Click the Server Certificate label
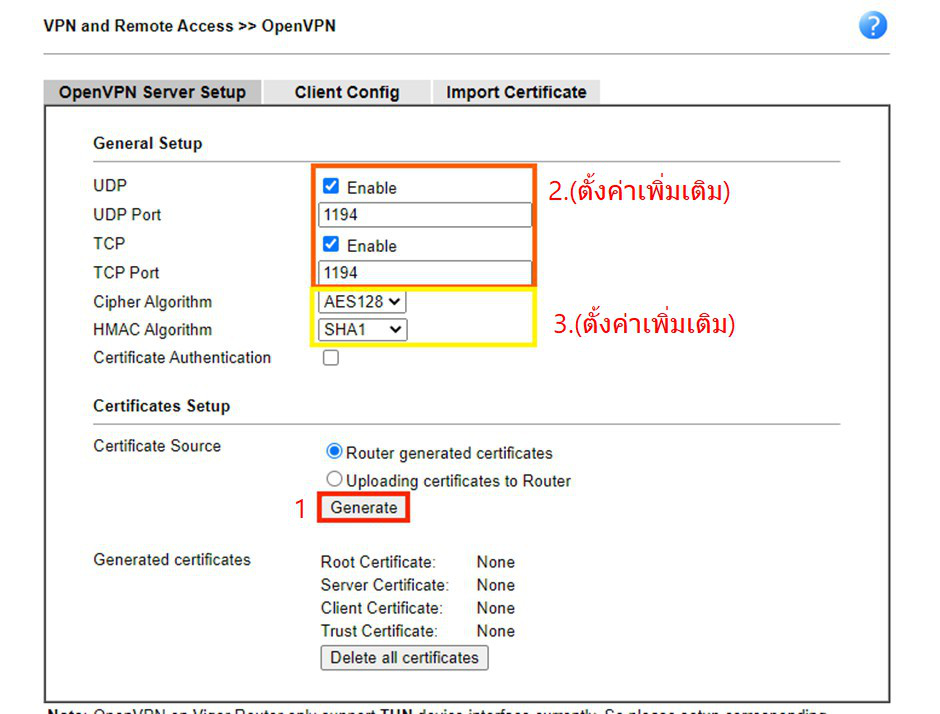This screenshot has height=714, width=940. pos(384,585)
